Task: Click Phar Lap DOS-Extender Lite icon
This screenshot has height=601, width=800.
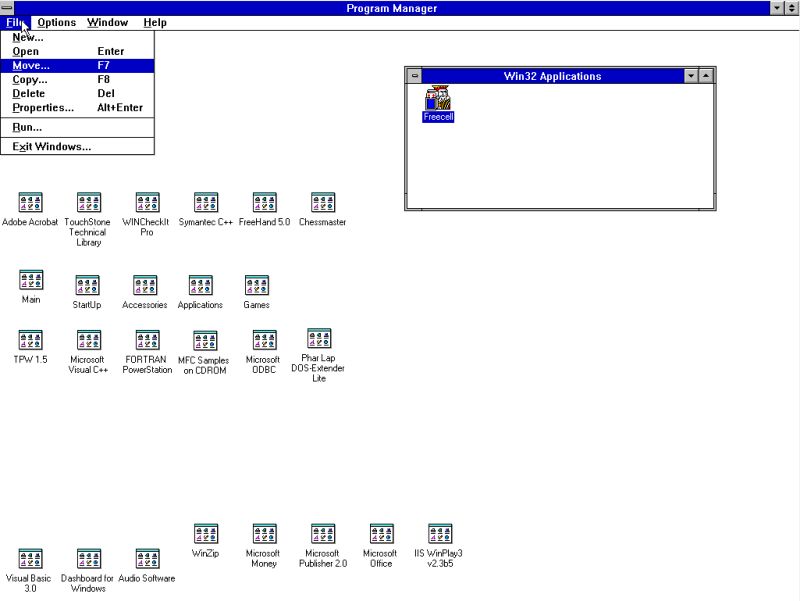Action: [x=319, y=338]
